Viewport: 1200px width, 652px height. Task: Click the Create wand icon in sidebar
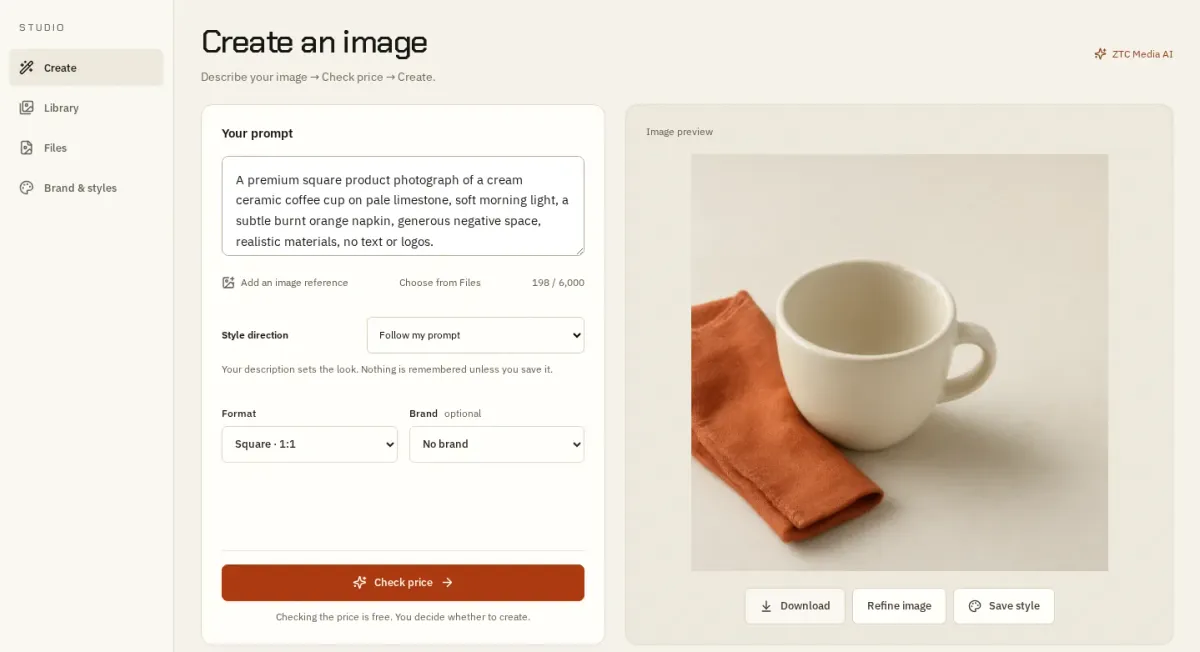pos(27,68)
